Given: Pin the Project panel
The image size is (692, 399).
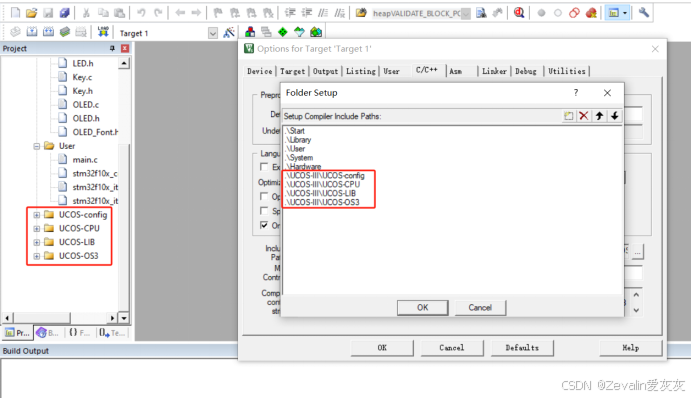Looking at the screenshot, I should (112, 48).
